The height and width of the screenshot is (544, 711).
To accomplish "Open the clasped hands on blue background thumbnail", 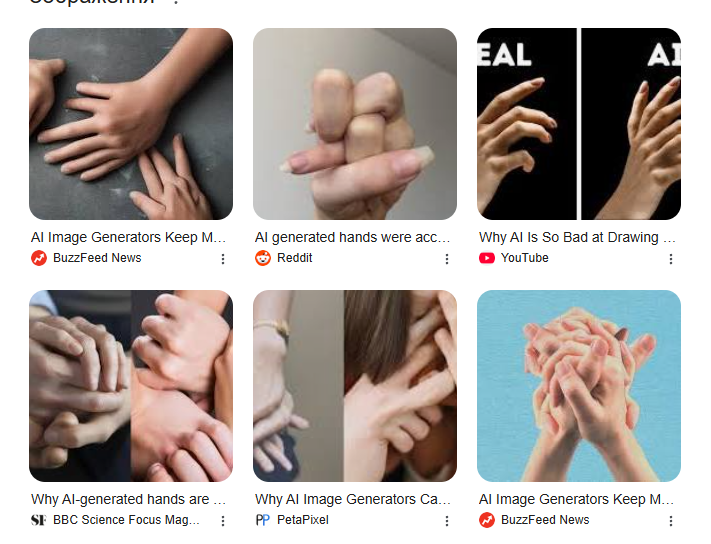I will (579, 386).
